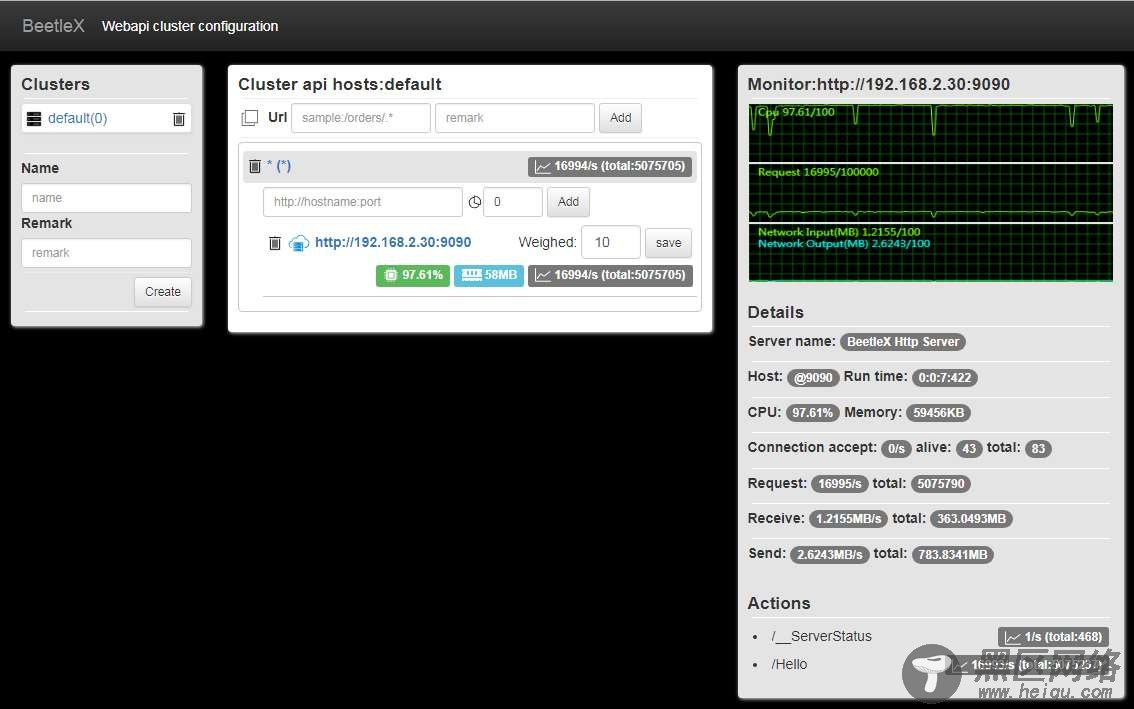
Task: Click the 0:0:7:422 run time badge
Action: coord(945,378)
